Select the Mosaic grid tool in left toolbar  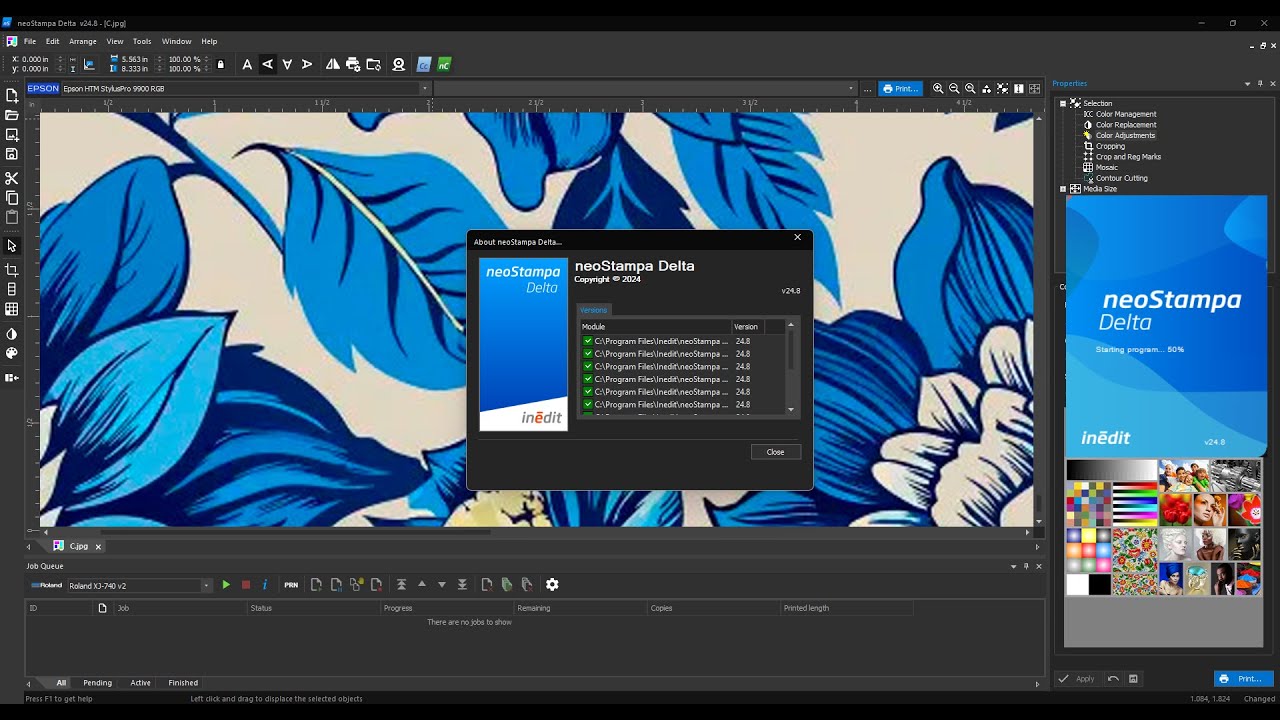[x=12, y=310]
